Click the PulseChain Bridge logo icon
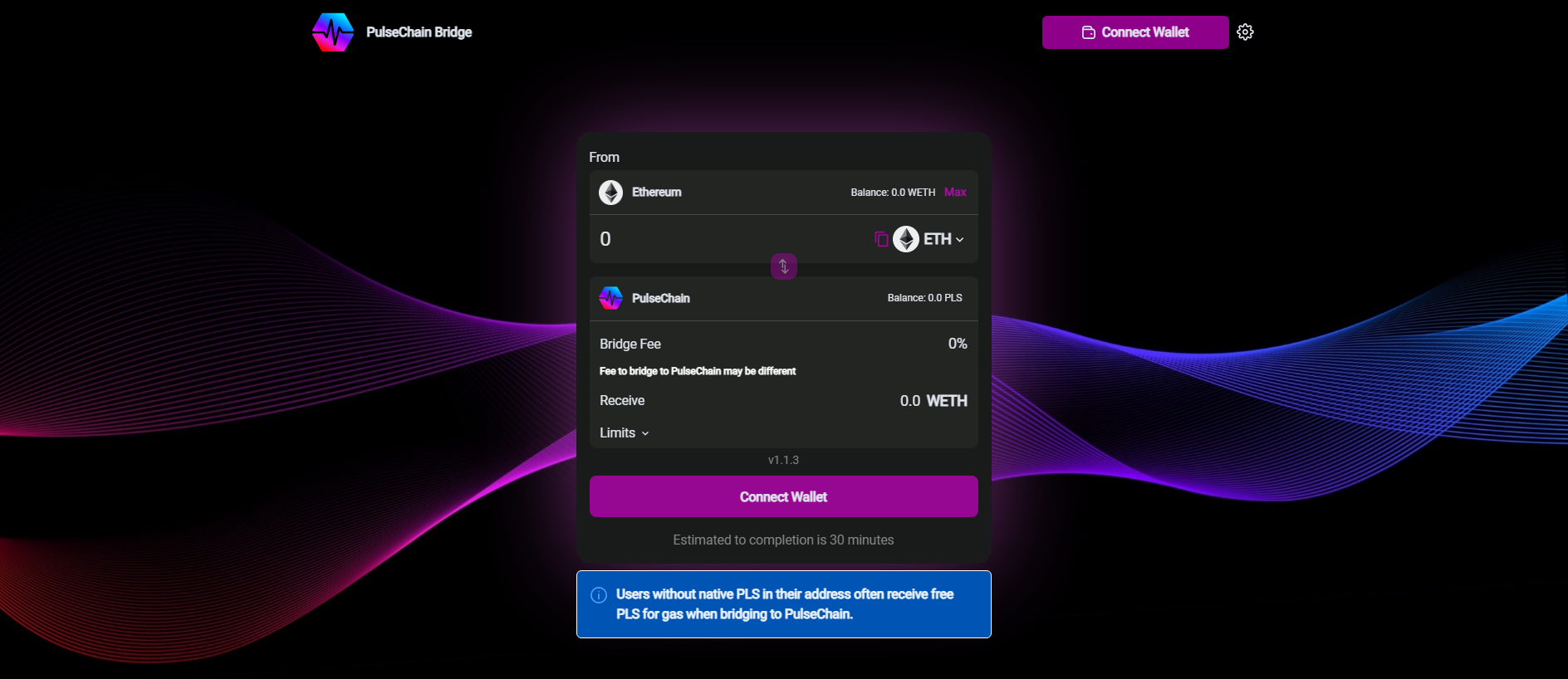Image resolution: width=1568 pixels, height=679 pixels. coord(333,32)
